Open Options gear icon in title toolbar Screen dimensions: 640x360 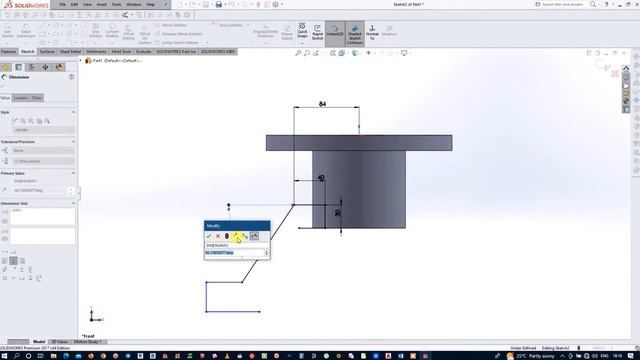coord(276,4)
